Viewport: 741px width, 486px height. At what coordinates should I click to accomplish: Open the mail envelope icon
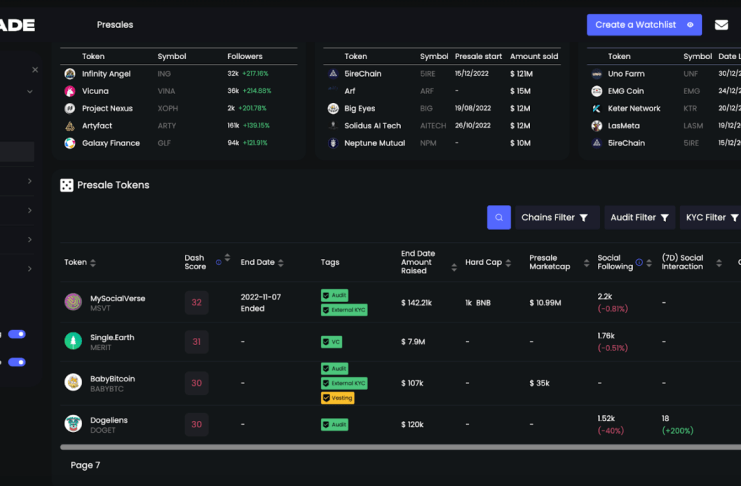[721, 25]
